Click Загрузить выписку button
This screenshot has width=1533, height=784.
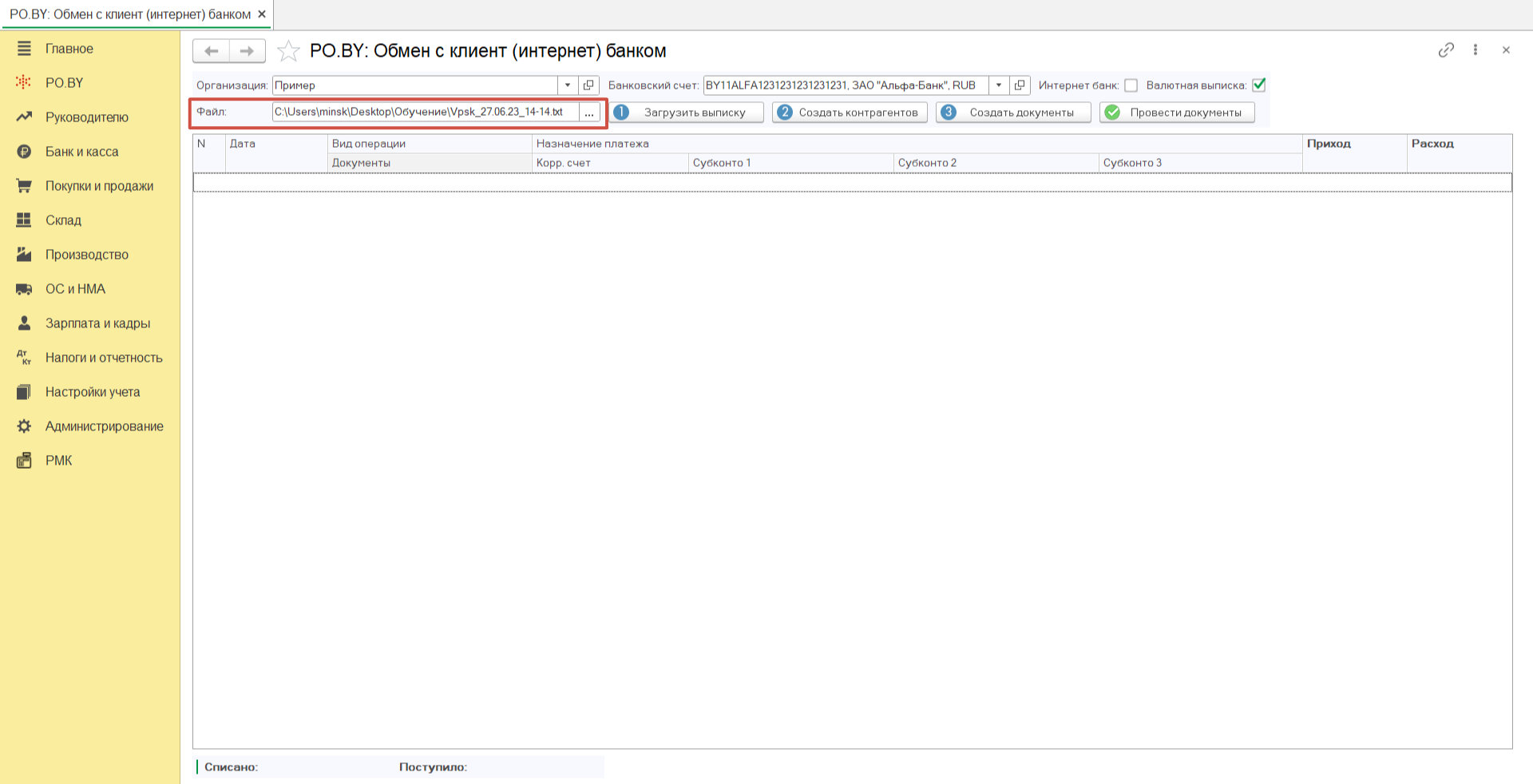[687, 113]
